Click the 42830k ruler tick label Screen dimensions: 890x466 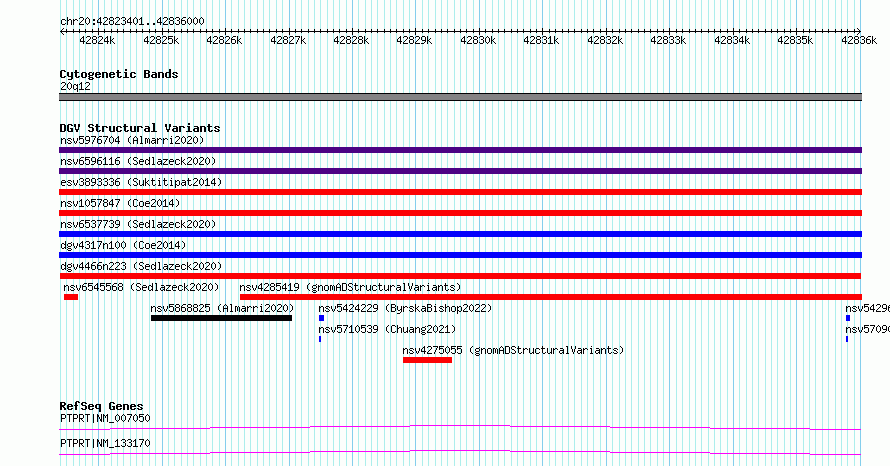478,40
